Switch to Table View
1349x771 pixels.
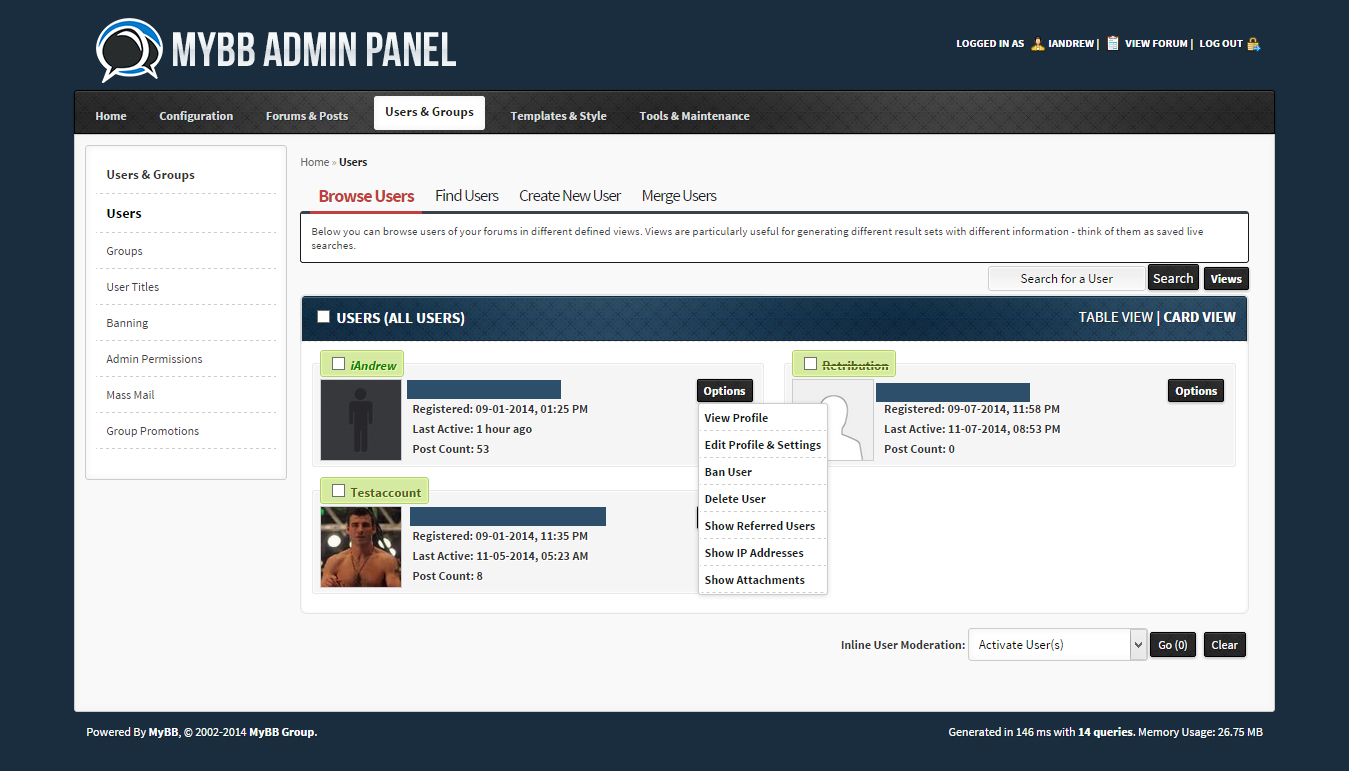[x=1115, y=317]
